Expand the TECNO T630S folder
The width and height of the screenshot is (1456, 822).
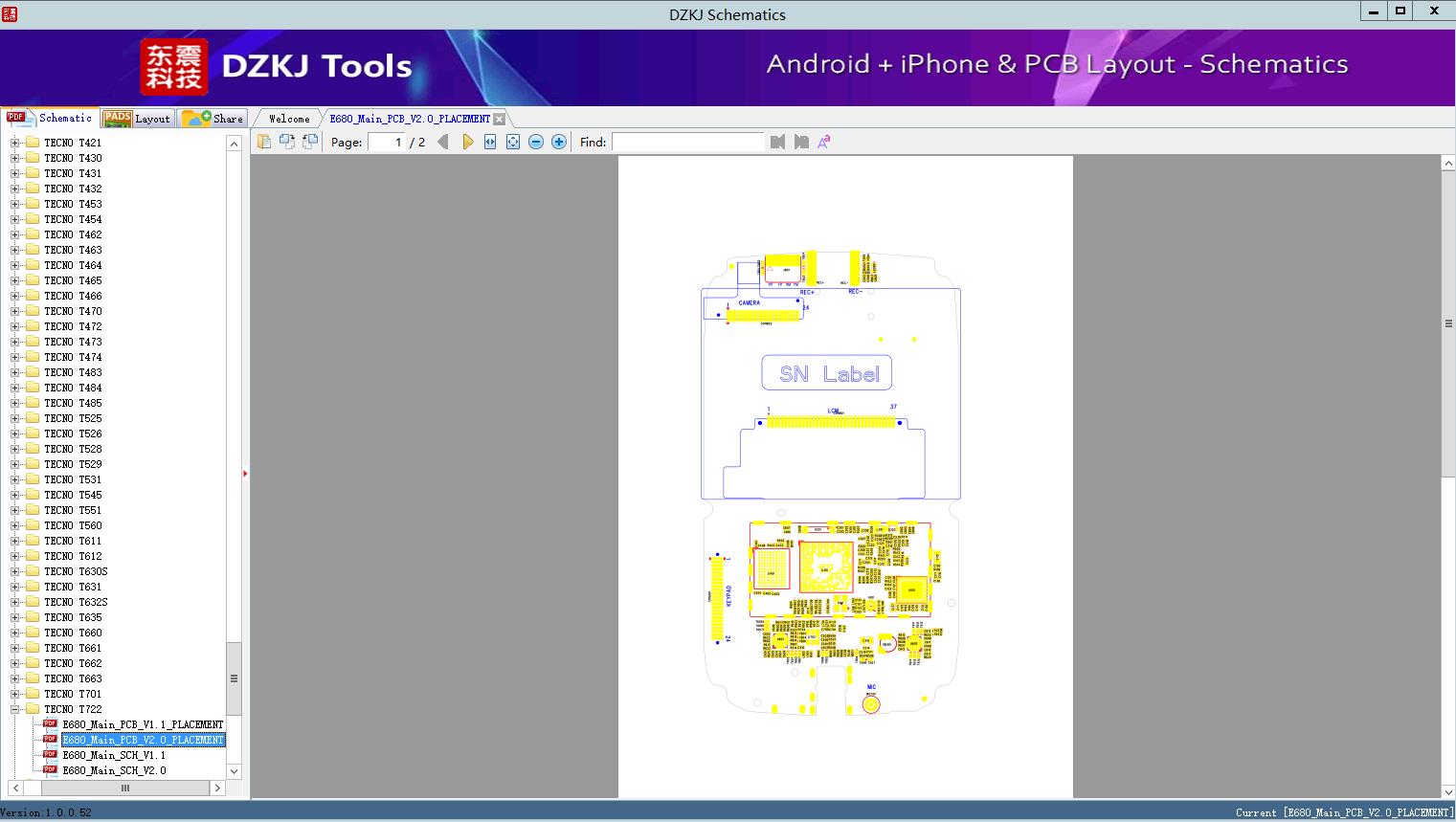click(14, 571)
